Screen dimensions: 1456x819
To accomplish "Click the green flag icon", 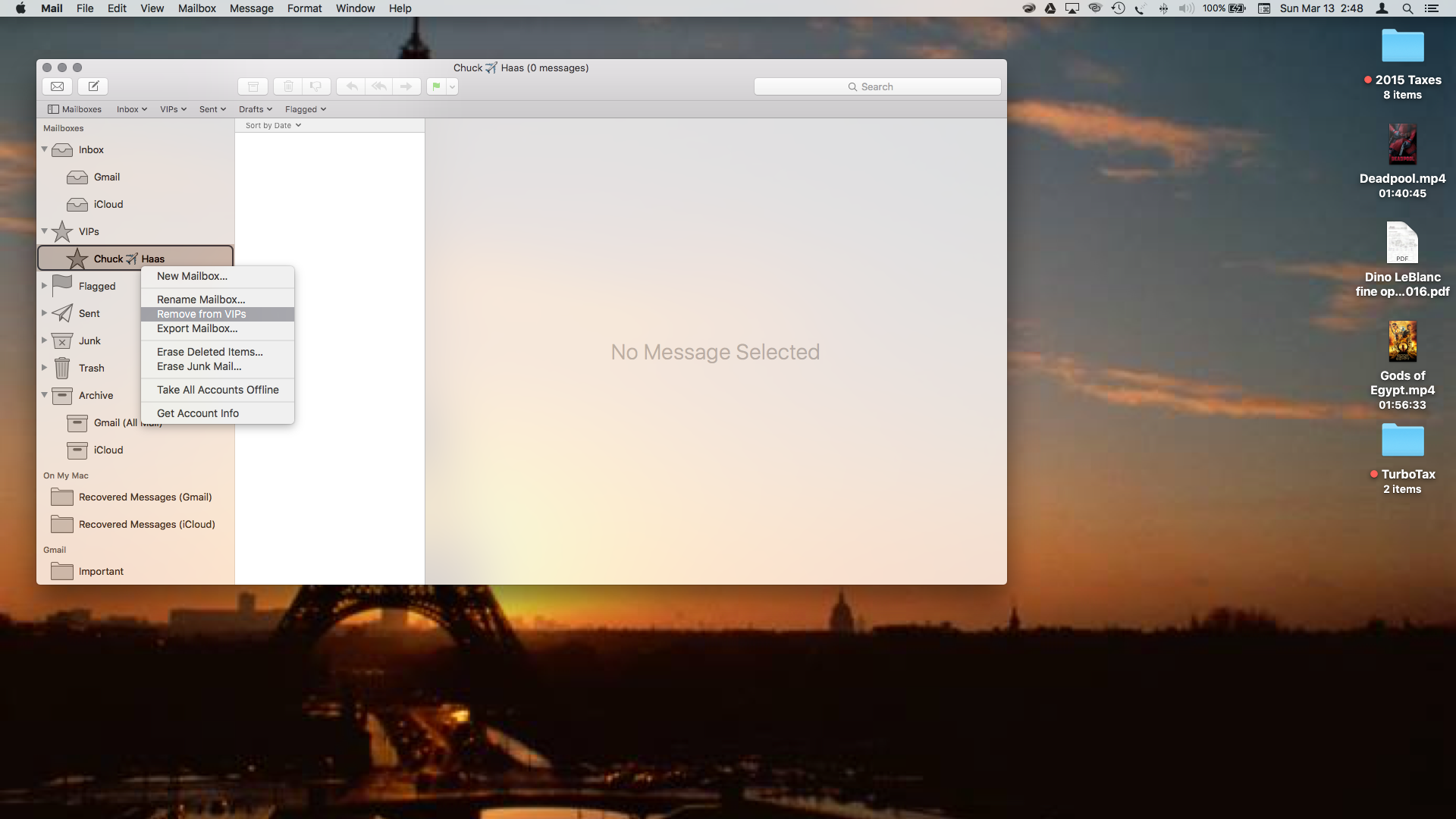I will tap(436, 86).
